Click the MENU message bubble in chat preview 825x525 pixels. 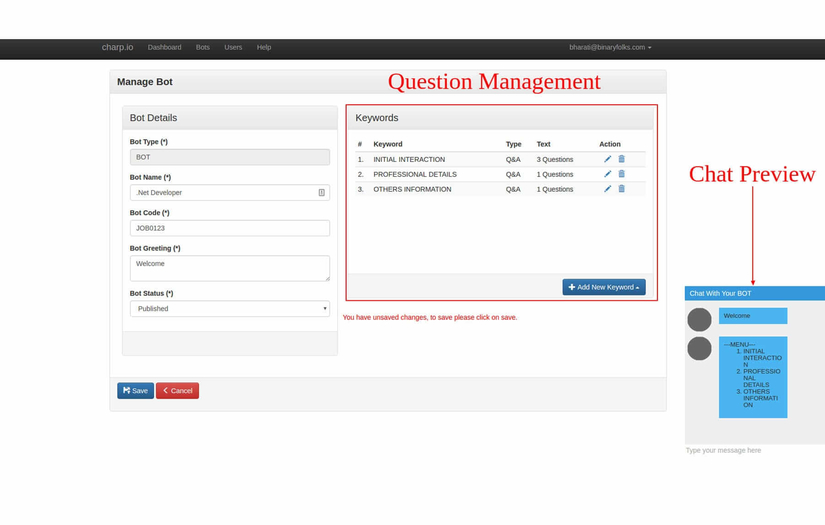(x=753, y=377)
